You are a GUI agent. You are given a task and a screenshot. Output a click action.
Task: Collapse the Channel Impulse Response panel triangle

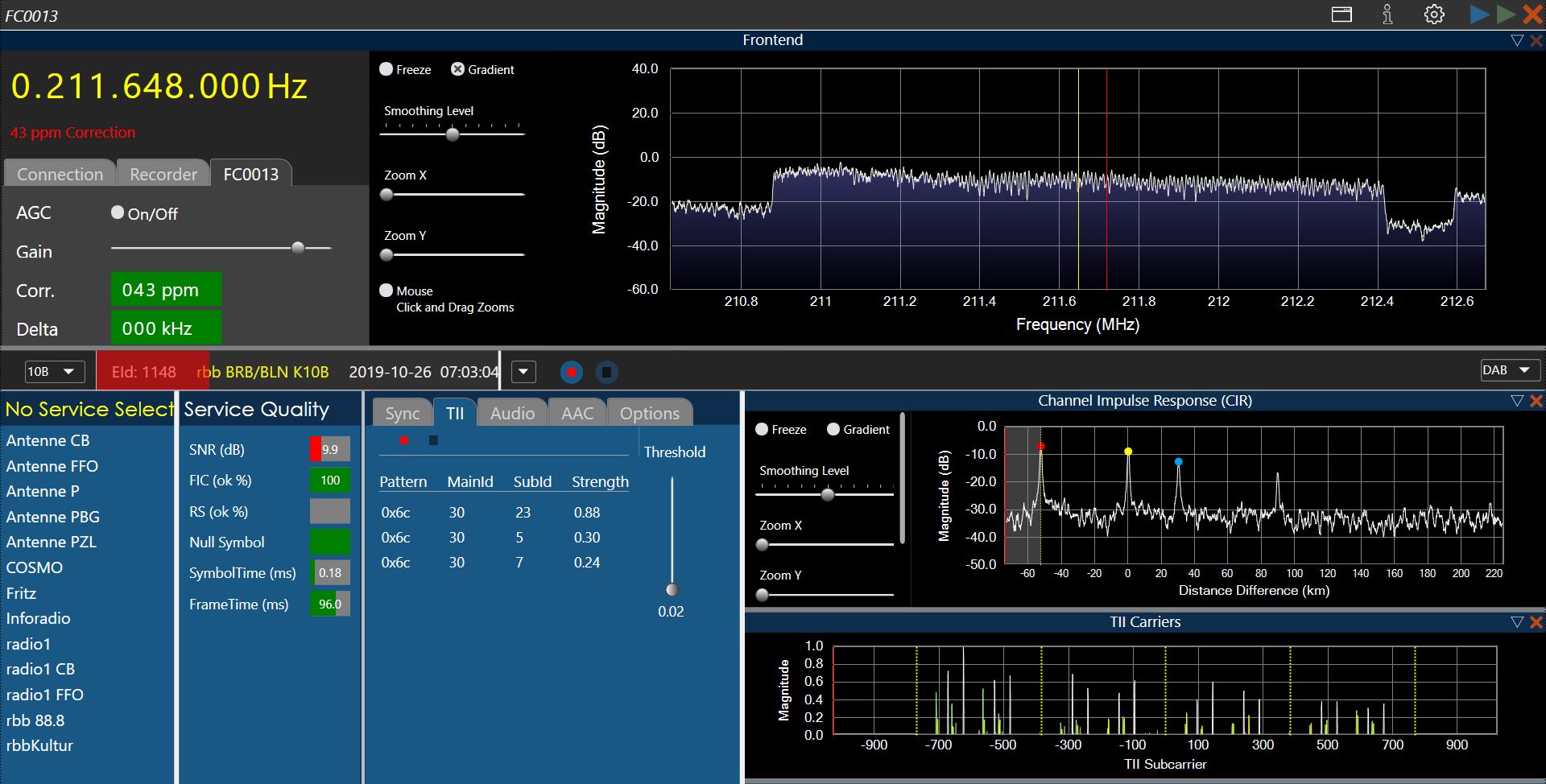(1517, 401)
